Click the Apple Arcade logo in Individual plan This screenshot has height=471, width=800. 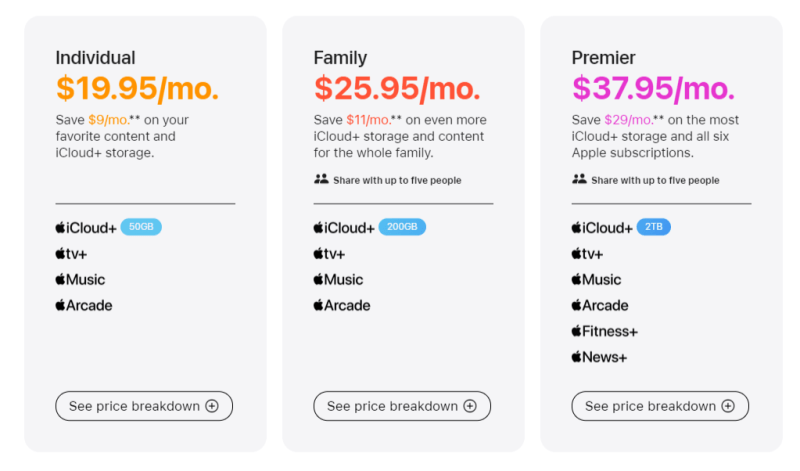click(x=84, y=306)
